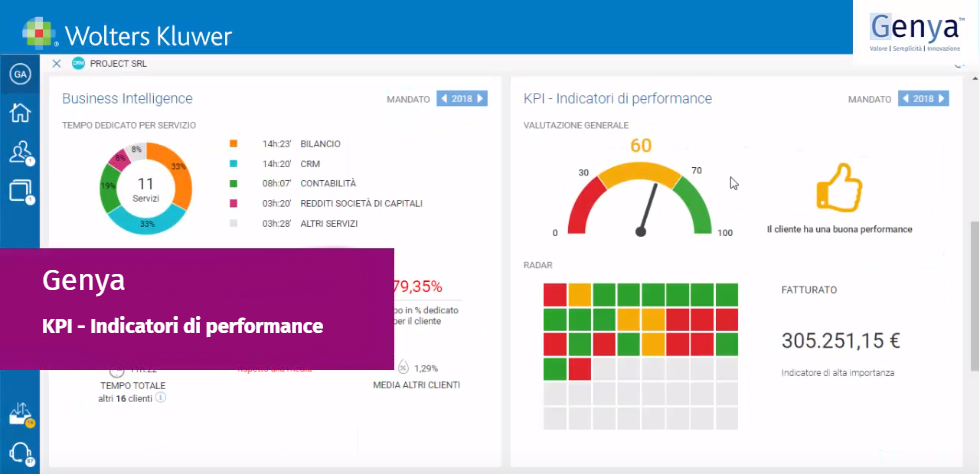Click the 14h:20' CRM legend row
The image size is (980, 474).
(x=275, y=164)
